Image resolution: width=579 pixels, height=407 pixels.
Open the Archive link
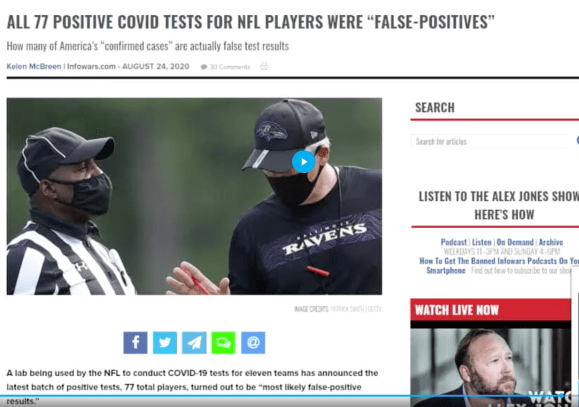point(551,242)
